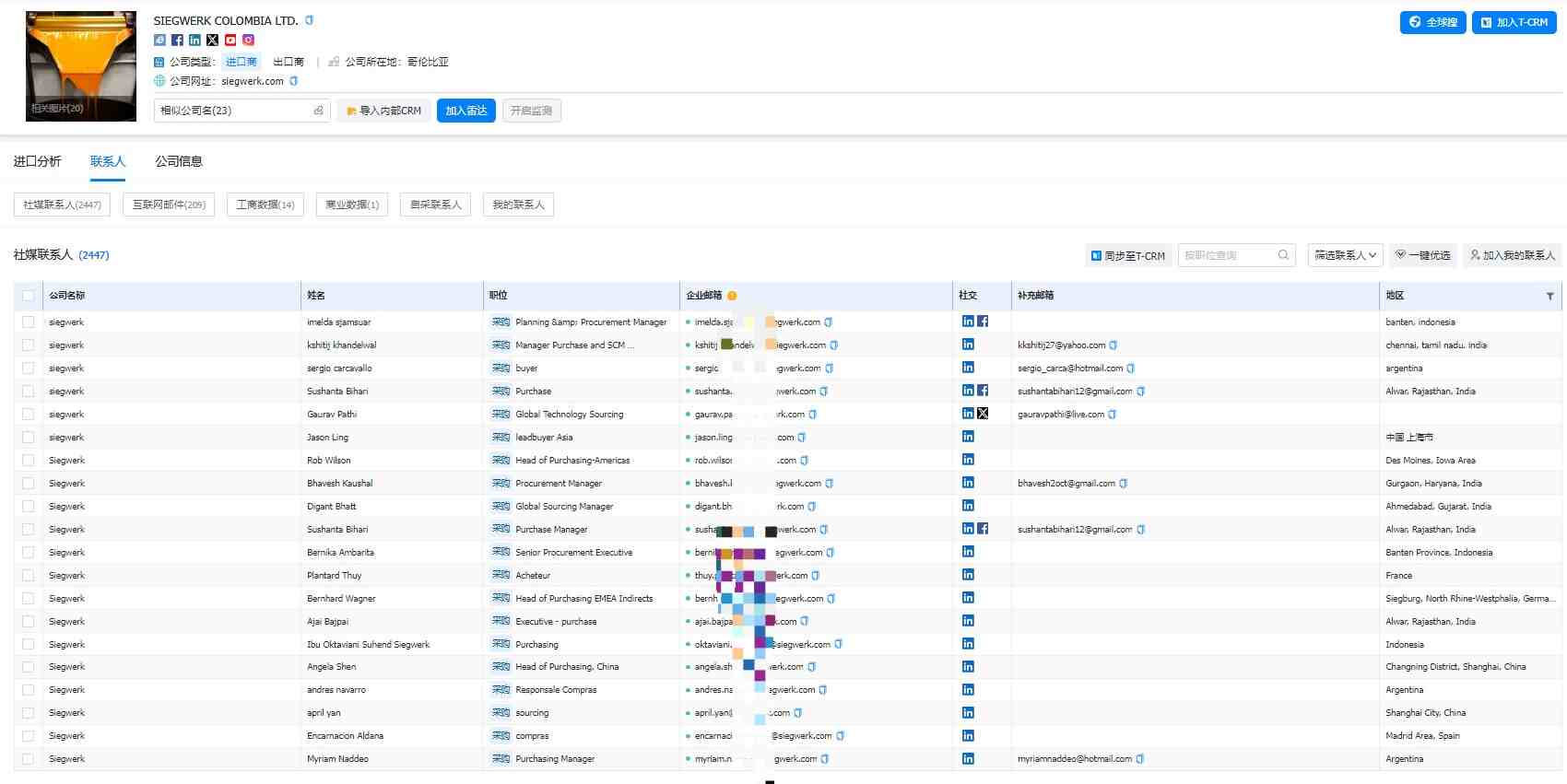Open Jason Ling's LinkedIn icon
The height and width of the screenshot is (784, 1567).
pyautogui.click(x=968, y=437)
